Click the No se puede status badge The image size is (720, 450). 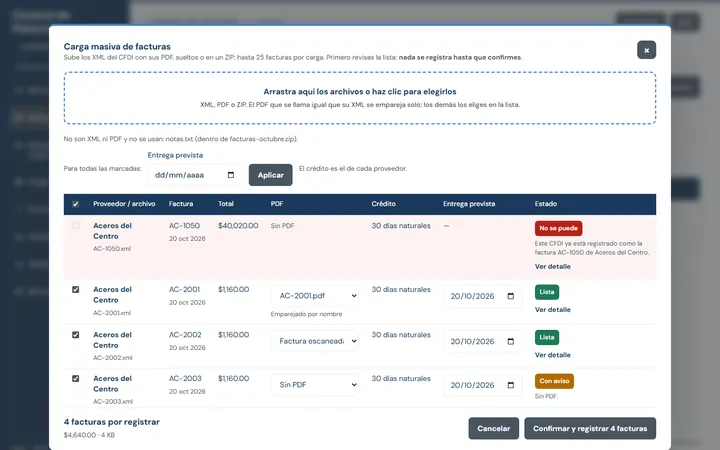(558, 228)
